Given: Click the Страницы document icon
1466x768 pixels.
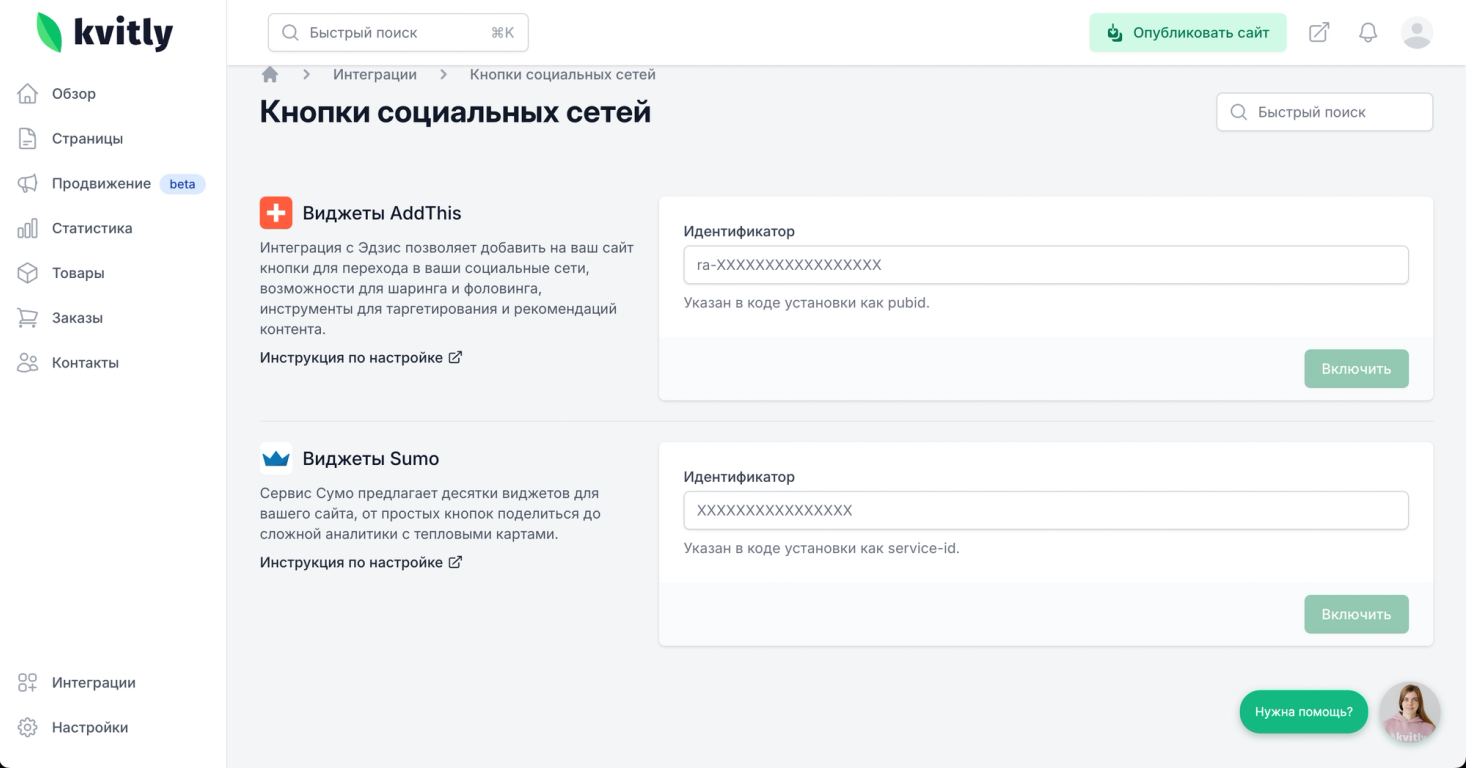Looking at the screenshot, I should pos(28,139).
